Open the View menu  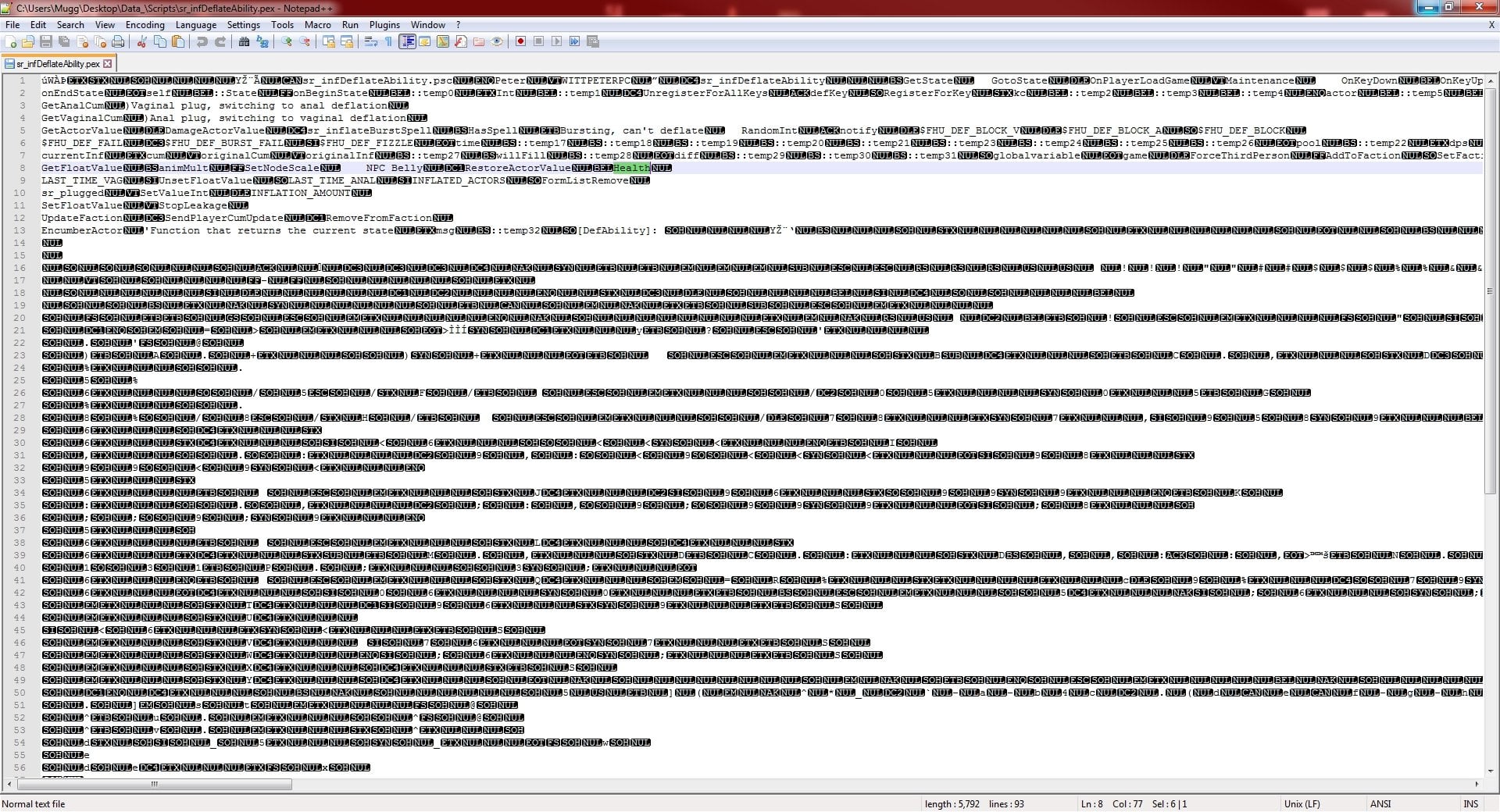point(105,25)
